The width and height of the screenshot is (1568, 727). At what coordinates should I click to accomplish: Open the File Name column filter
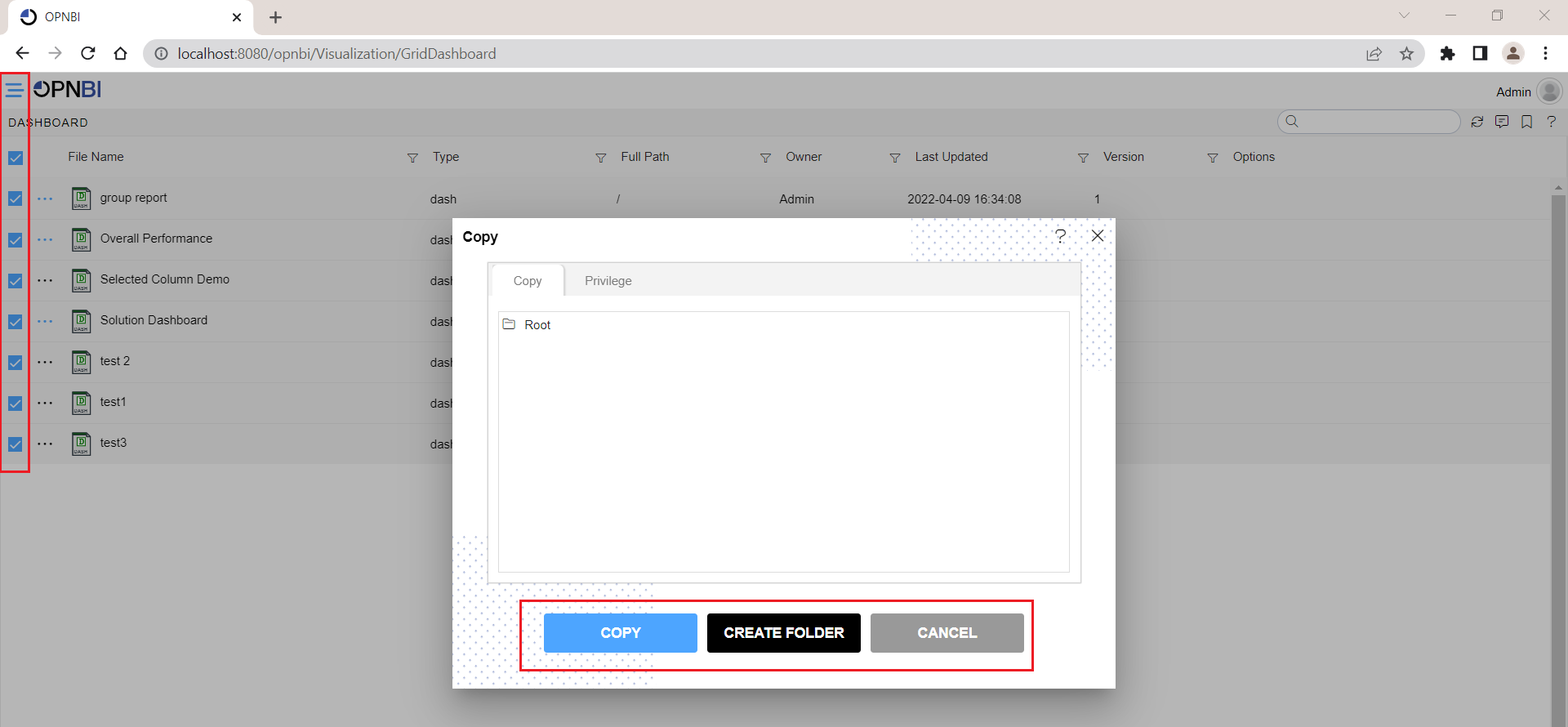pyautogui.click(x=412, y=158)
